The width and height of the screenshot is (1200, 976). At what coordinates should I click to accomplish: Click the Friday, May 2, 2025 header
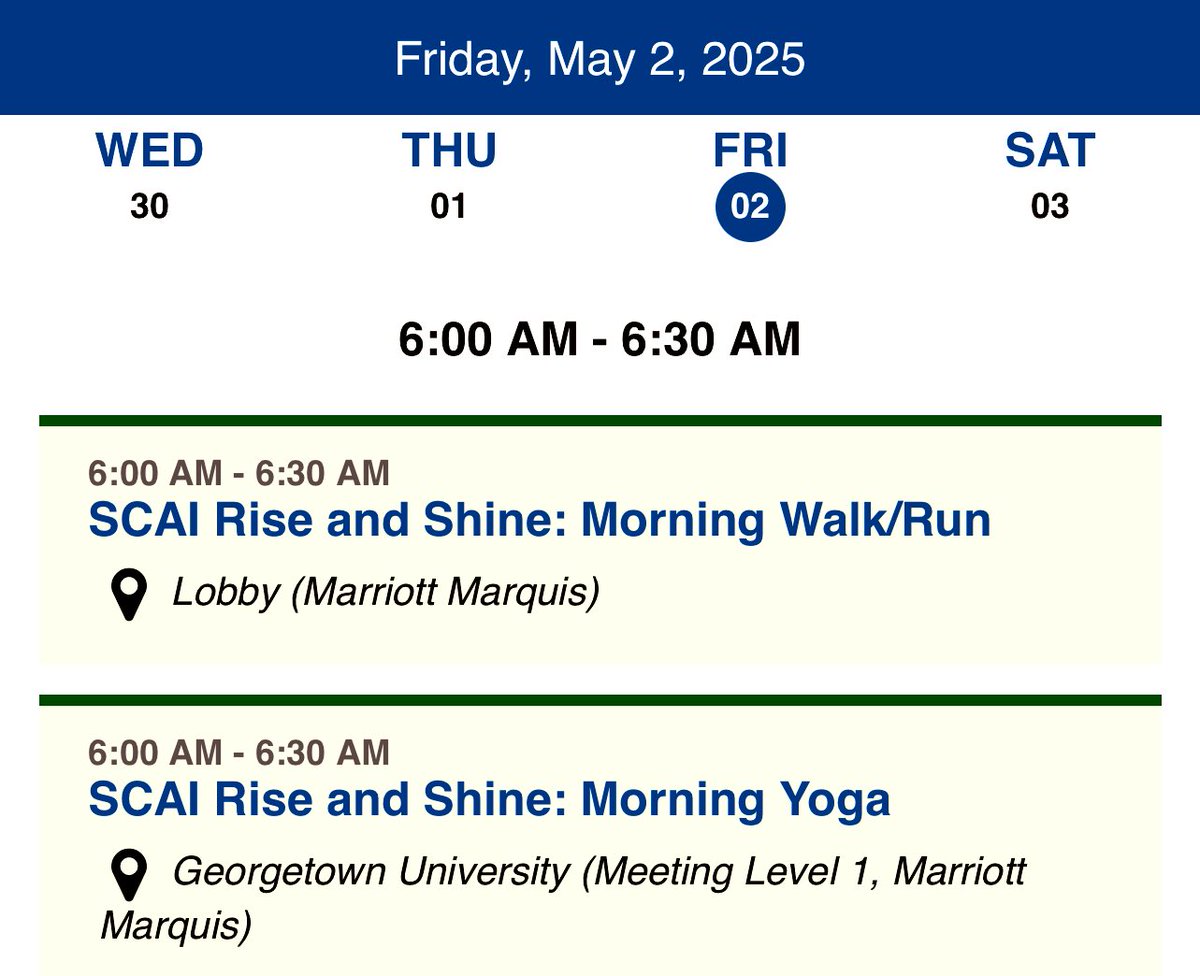(600, 59)
